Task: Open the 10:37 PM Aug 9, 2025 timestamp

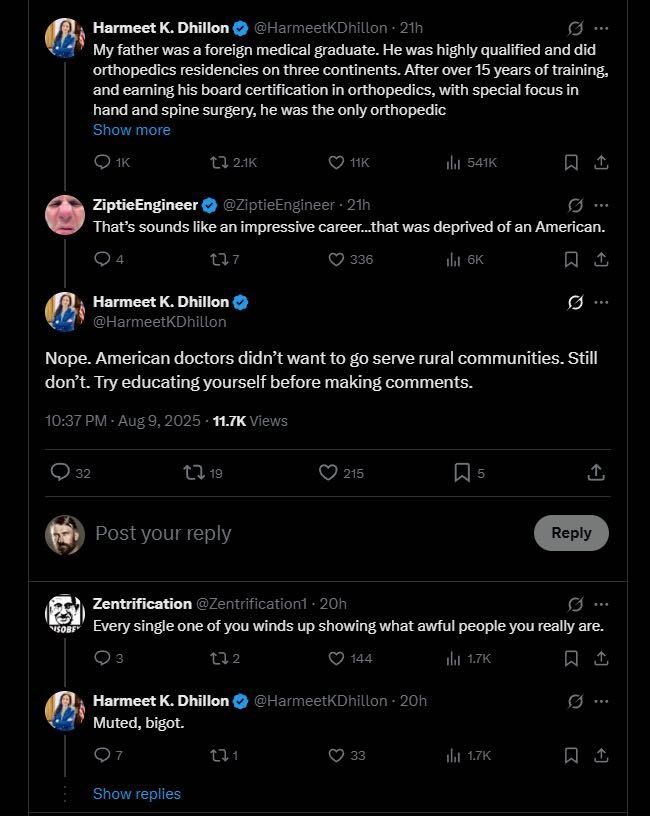Action: click(123, 421)
